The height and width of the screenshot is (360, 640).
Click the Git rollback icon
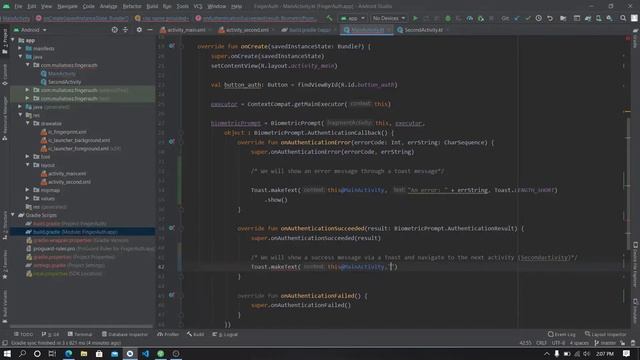(550, 18)
